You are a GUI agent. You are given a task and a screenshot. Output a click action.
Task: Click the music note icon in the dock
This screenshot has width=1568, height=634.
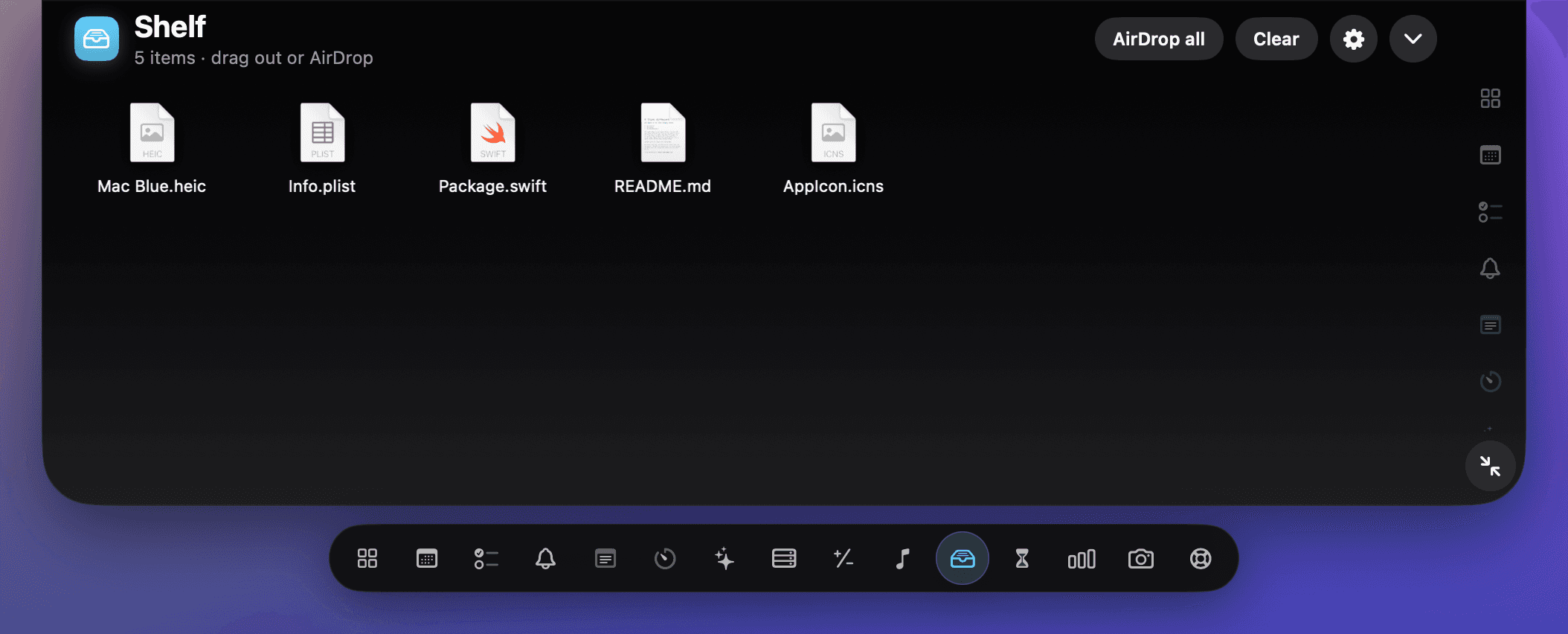click(x=903, y=559)
